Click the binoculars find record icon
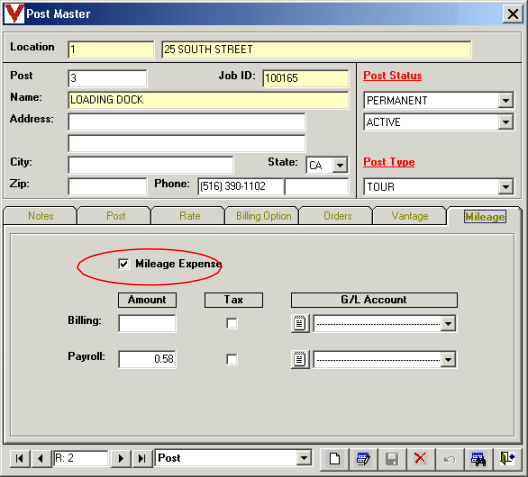Image resolution: width=528 pixels, height=477 pixels. coord(478,458)
